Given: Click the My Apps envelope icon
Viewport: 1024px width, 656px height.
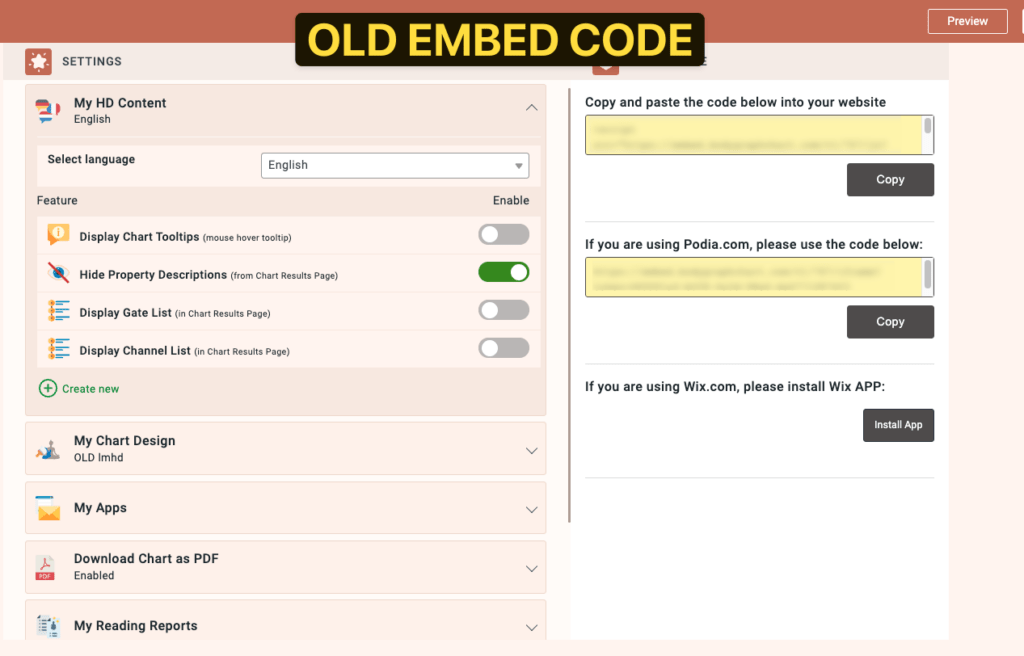Looking at the screenshot, I should pyautogui.click(x=48, y=508).
